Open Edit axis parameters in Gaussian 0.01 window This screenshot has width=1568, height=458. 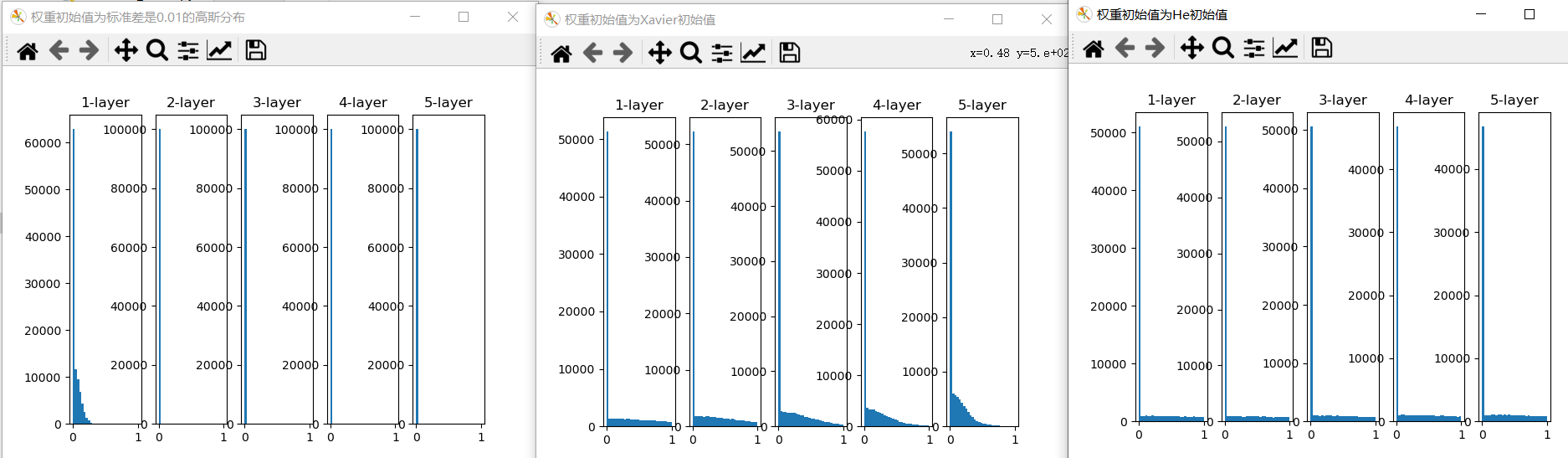[x=219, y=51]
